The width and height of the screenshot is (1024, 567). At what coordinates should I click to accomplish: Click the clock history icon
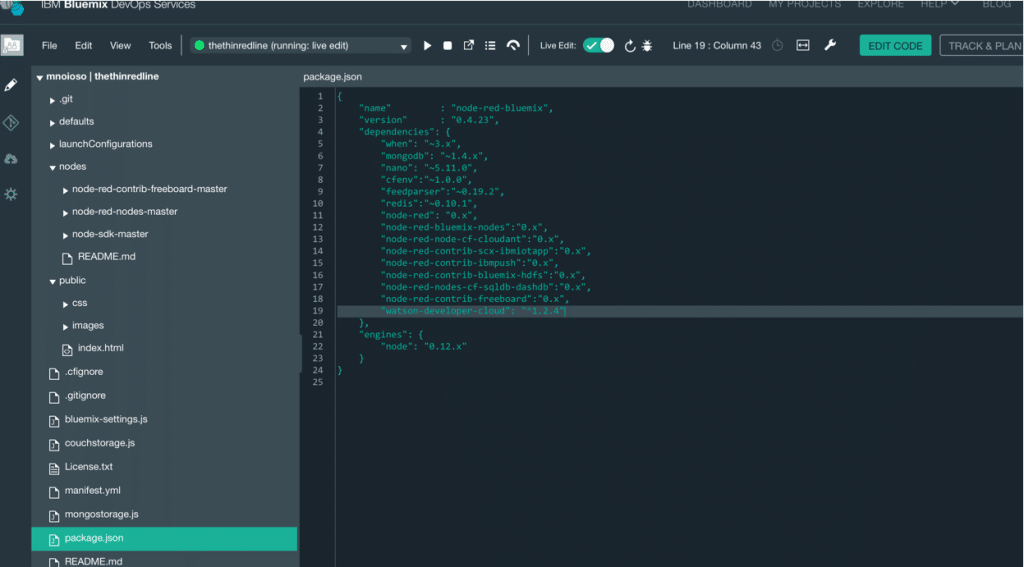point(777,46)
